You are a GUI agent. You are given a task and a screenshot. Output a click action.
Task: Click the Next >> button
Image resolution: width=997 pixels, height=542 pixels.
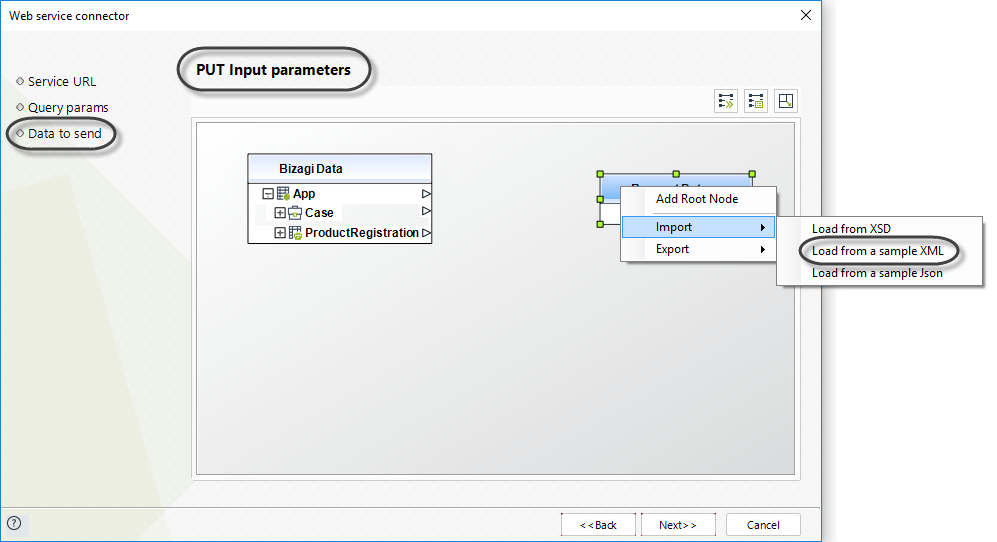click(x=678, y=525)
